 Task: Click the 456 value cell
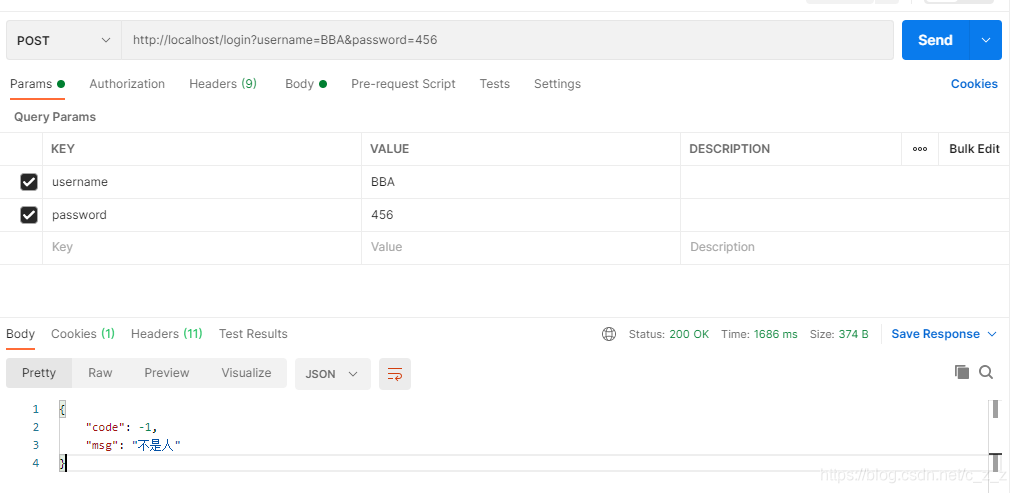521,215
